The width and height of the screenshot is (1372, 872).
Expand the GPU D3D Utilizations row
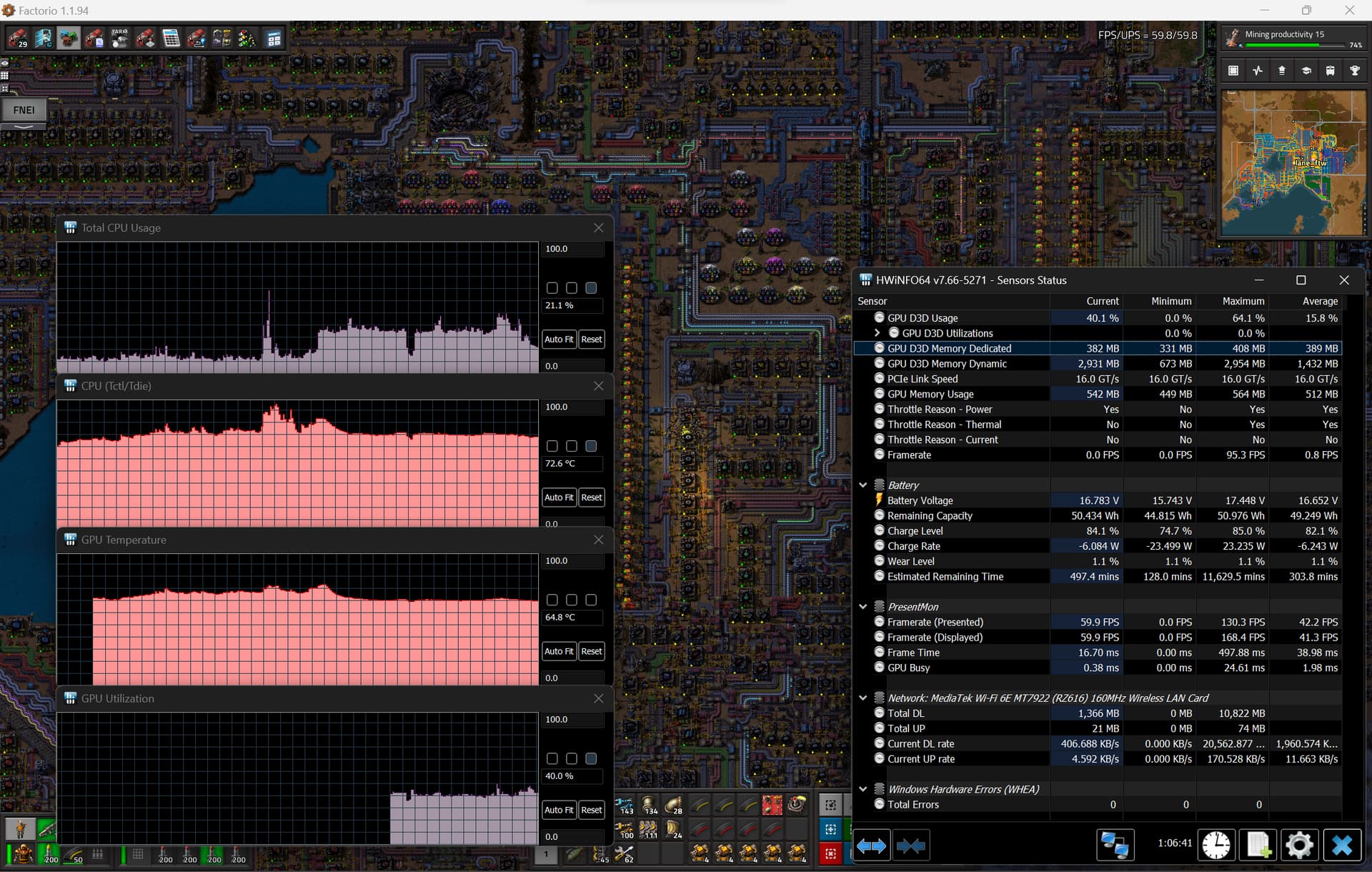(x=877, y=333)
